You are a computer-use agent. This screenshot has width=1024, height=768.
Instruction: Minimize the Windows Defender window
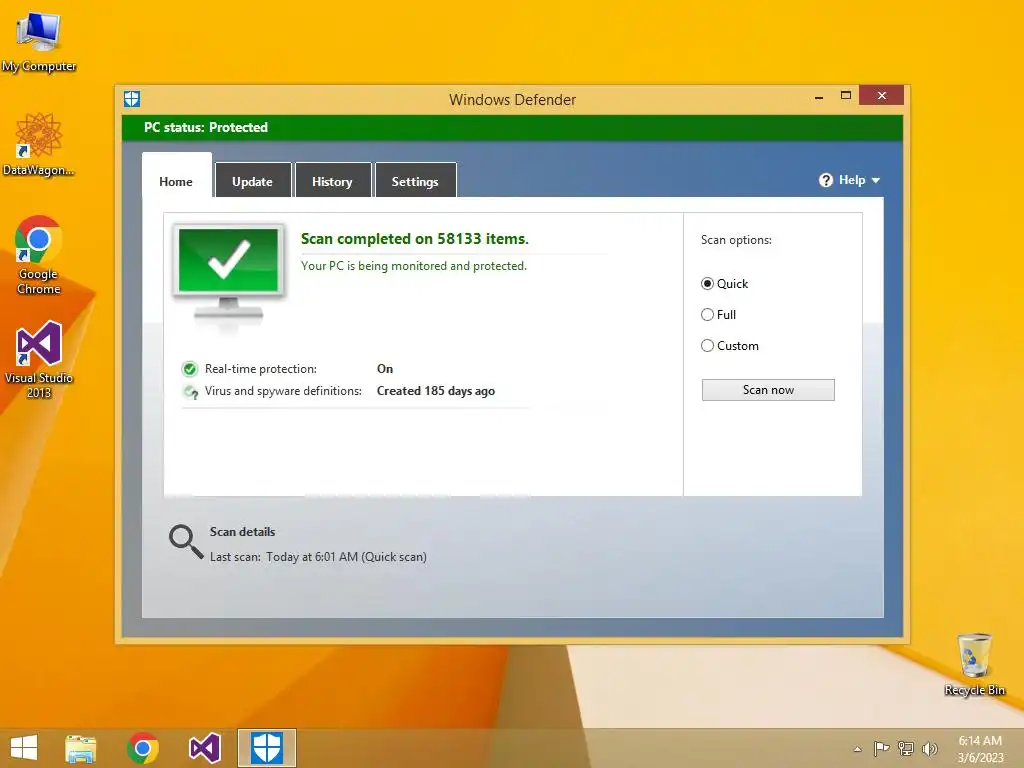(819, 97)
